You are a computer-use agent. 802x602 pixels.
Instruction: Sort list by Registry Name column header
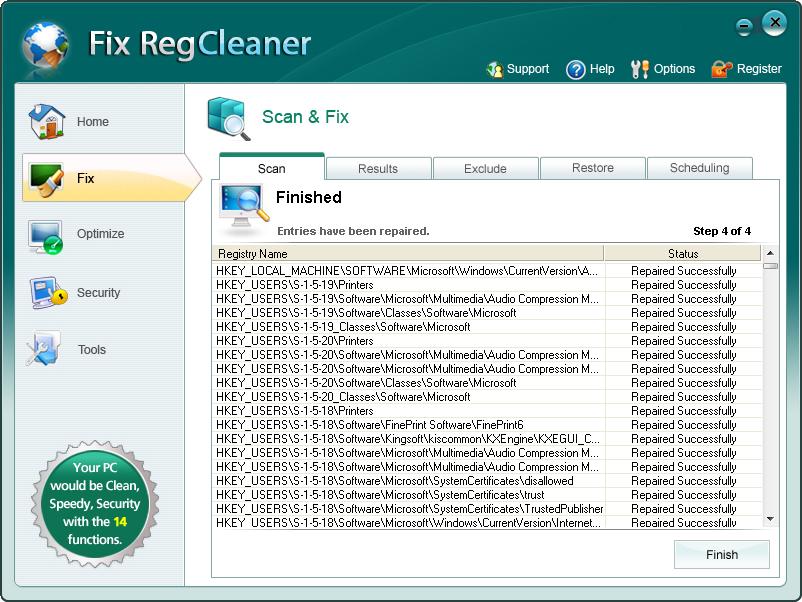click(408, 254)
